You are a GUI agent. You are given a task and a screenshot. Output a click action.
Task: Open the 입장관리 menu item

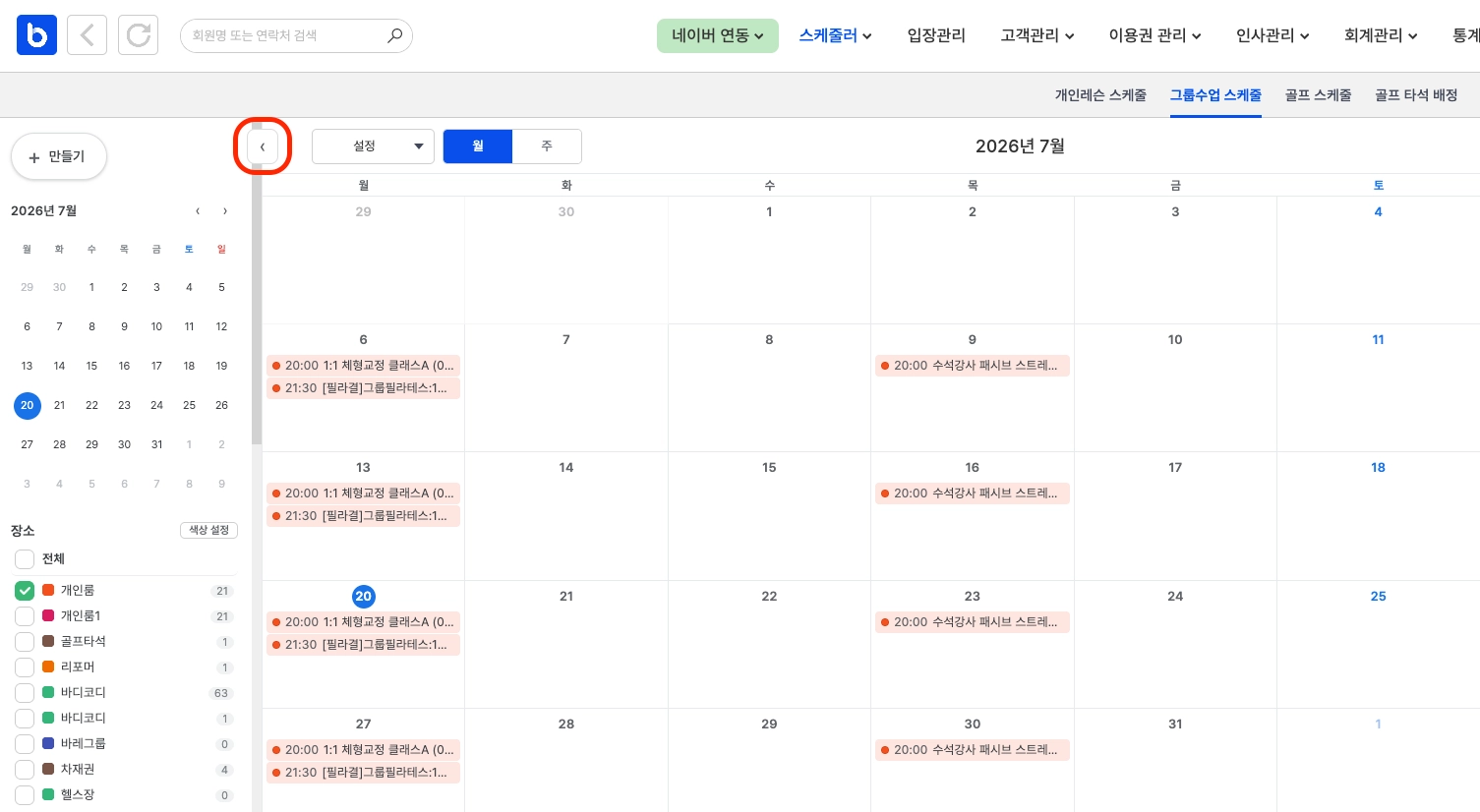click(936, 35)
